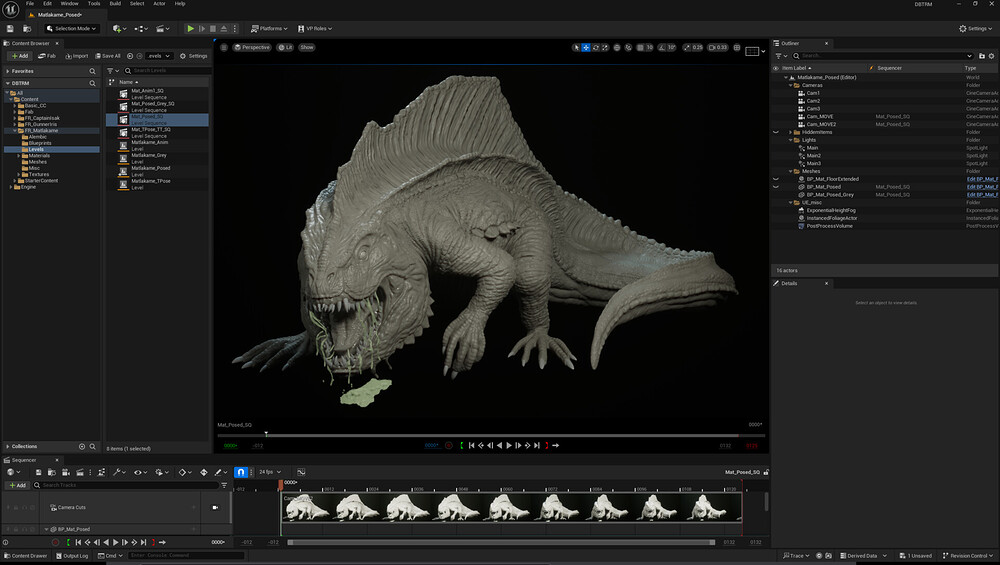1000x565 pixels.
Task: Open the 24 fps frame rate dropdown
Action: click(x=271, y=472)
